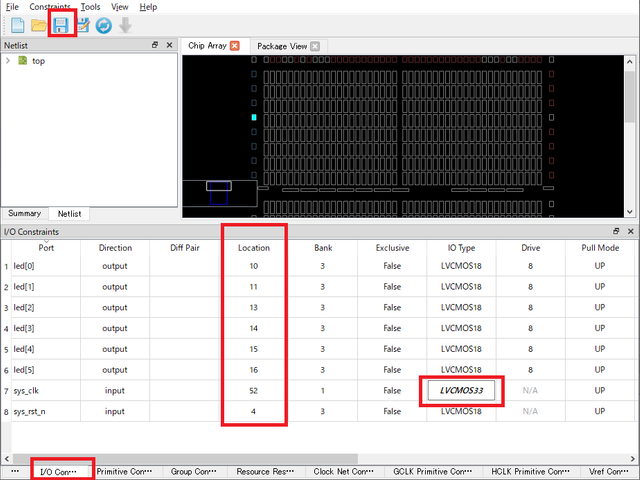Image resolution: width=640 pixels, height=480 pixels.
Task: Click the Location column header
Action: 254,247
